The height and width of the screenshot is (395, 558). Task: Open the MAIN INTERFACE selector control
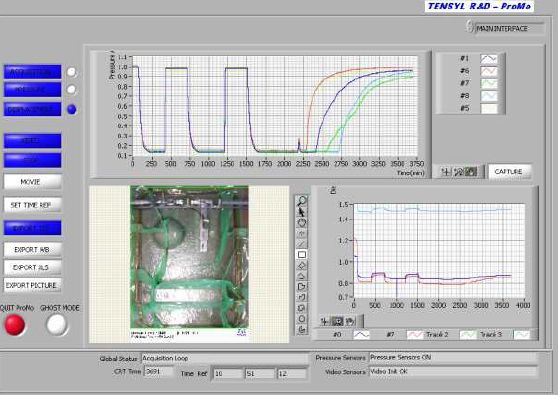[505, 28]
